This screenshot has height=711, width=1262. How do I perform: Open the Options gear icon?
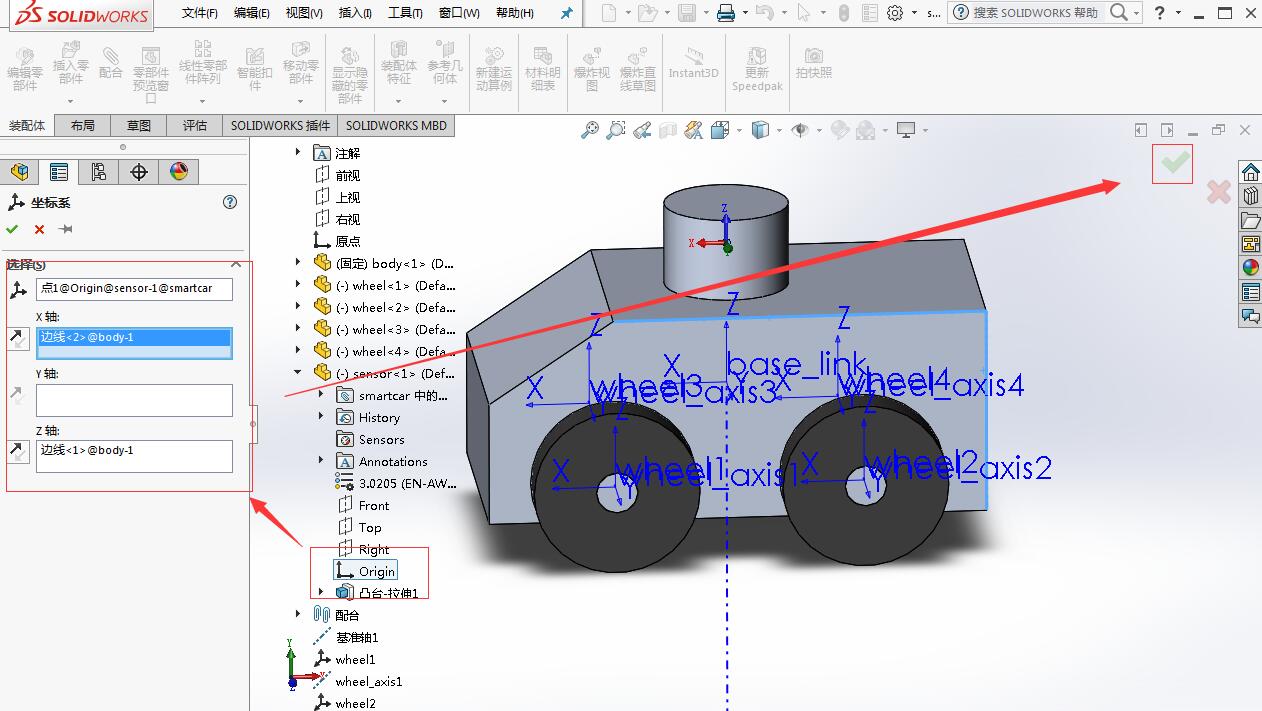pos(895,13)
